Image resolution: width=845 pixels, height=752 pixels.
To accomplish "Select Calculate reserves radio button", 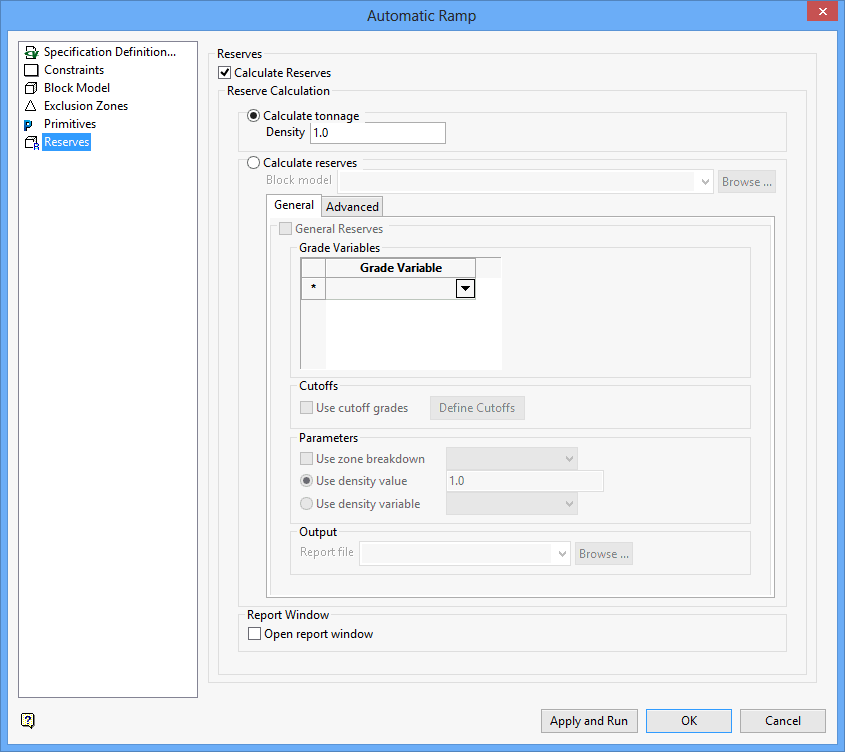I will (253, 163).
